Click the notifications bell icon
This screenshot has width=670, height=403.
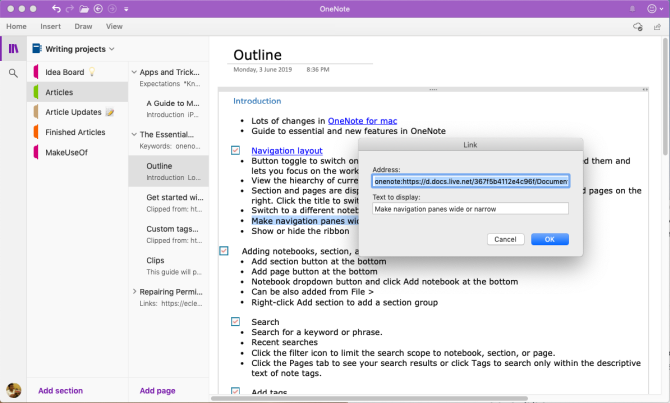632,9
